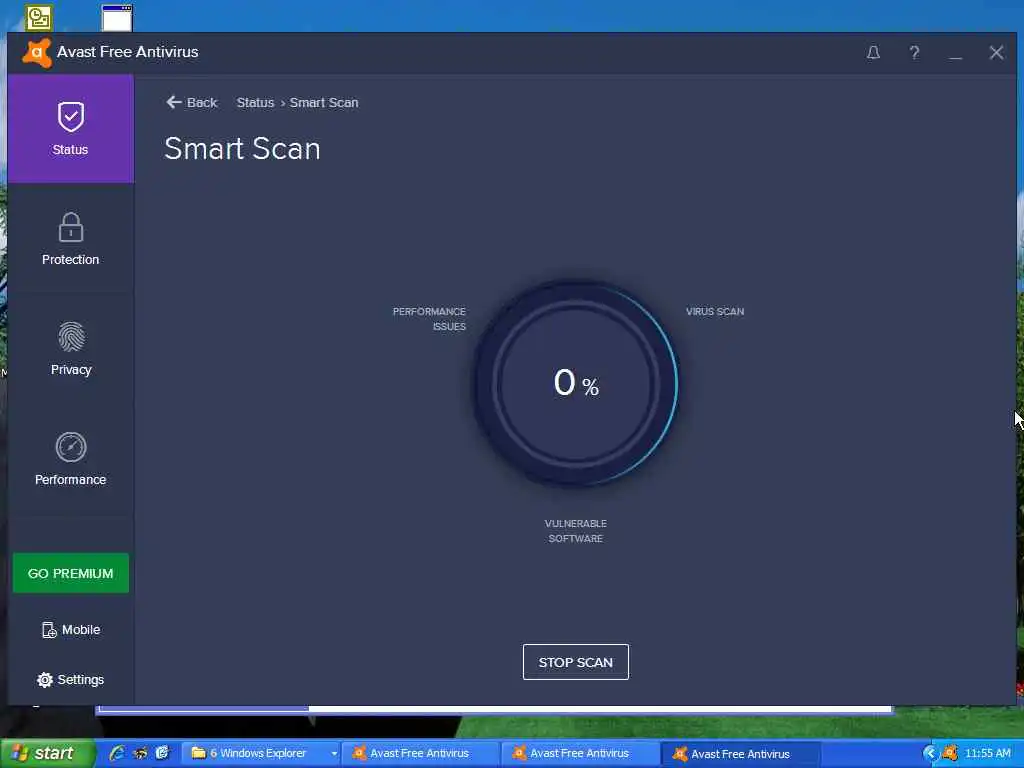Open the 6 Windows Explorer taskbar group

pyautogui.click(x=260, y=753)
